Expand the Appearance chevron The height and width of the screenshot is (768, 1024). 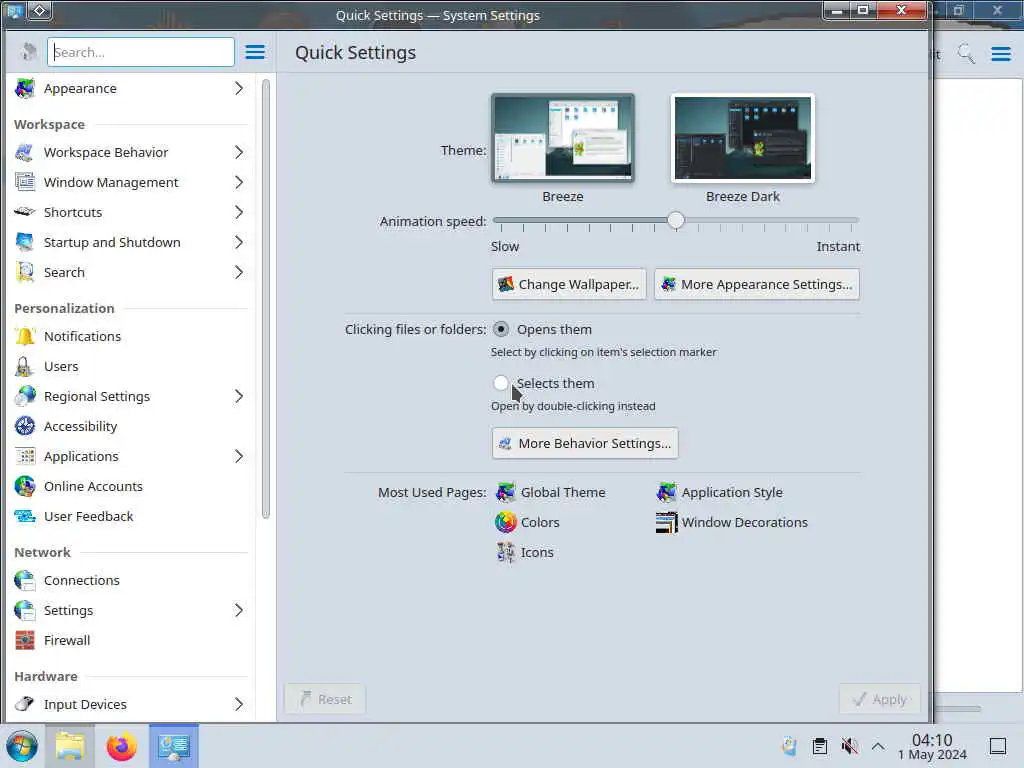(239, 88)
